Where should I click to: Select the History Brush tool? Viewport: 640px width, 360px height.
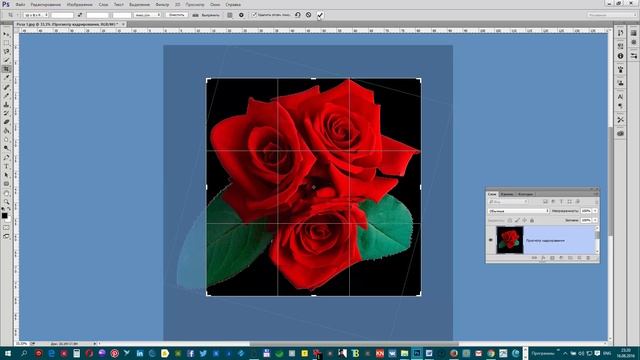tap(6, 113)
